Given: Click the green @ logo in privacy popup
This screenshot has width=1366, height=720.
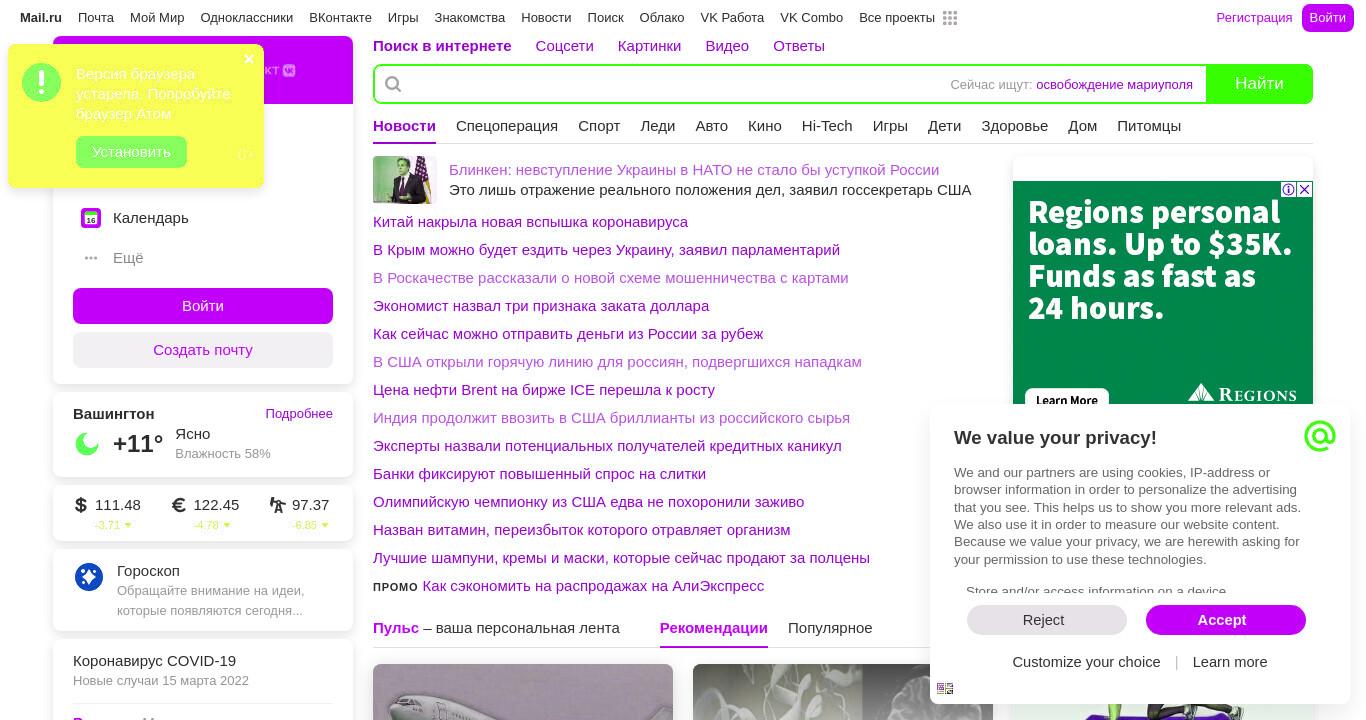Looking at the screenshot, I should click(1320, 436).
